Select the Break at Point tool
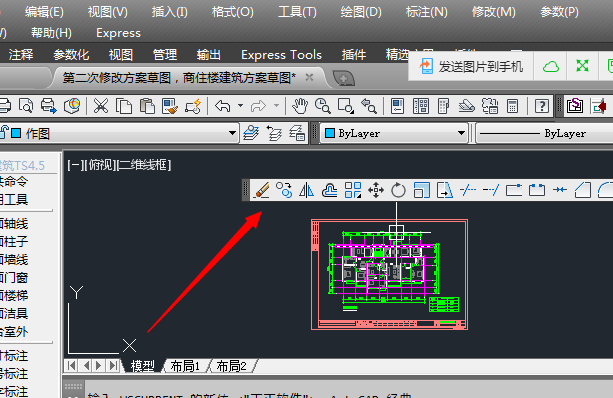The image size is (613, 398). coord(514,190)
